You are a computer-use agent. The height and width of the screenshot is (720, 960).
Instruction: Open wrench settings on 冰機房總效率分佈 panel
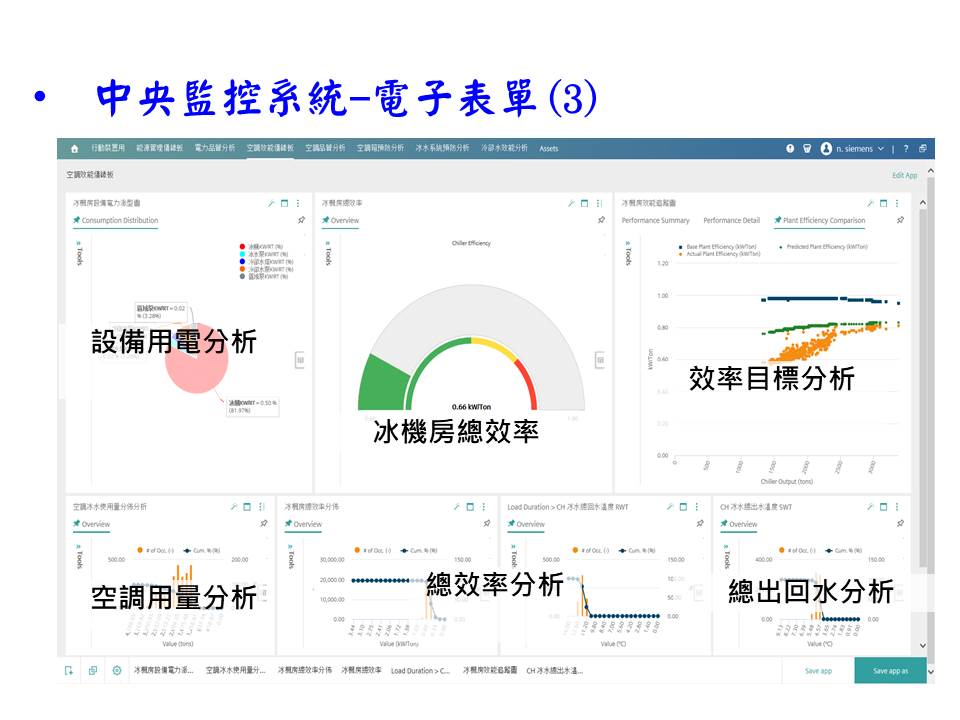457,507
